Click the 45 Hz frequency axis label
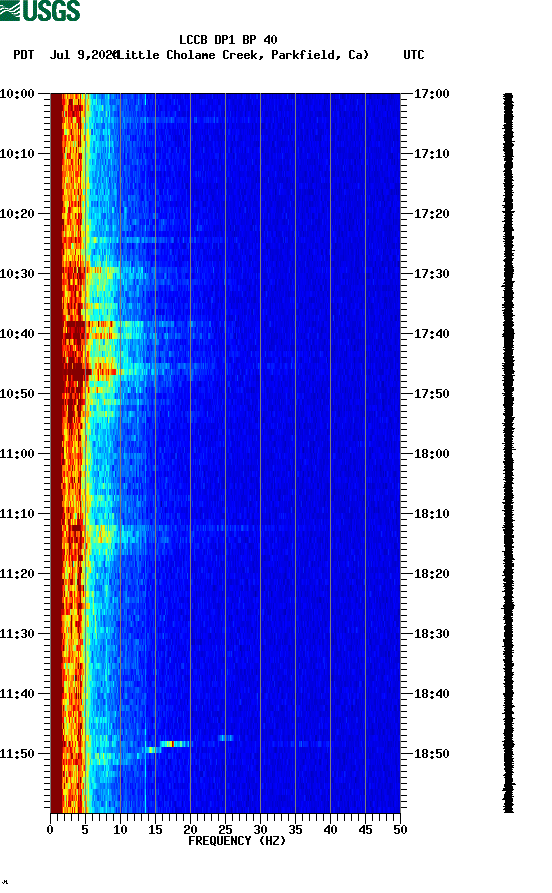 click(365, 830)
